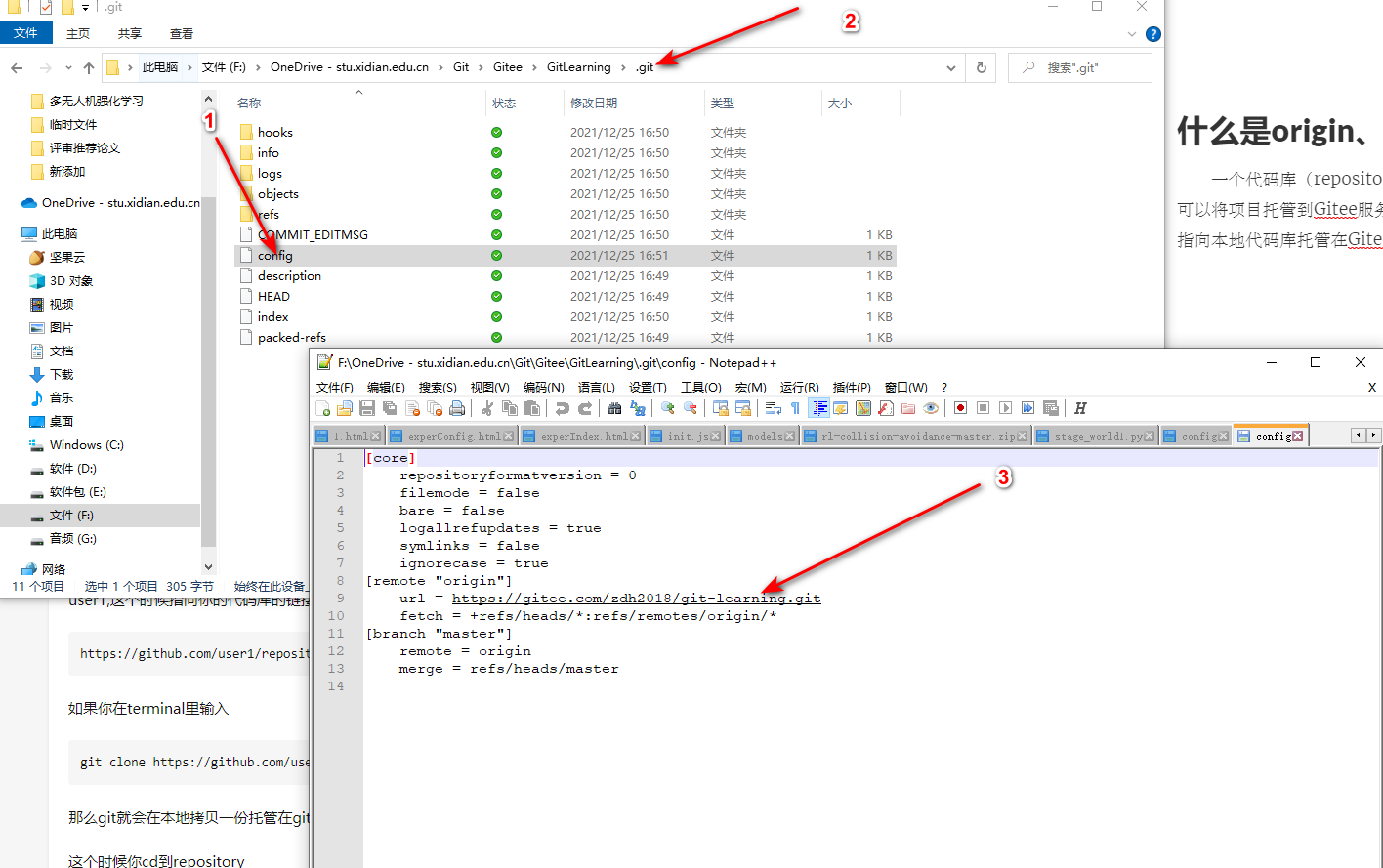Screen dimensions: 1383x868
Task: Click Run macro multiple times icon
Action: tap(1028, 408)
